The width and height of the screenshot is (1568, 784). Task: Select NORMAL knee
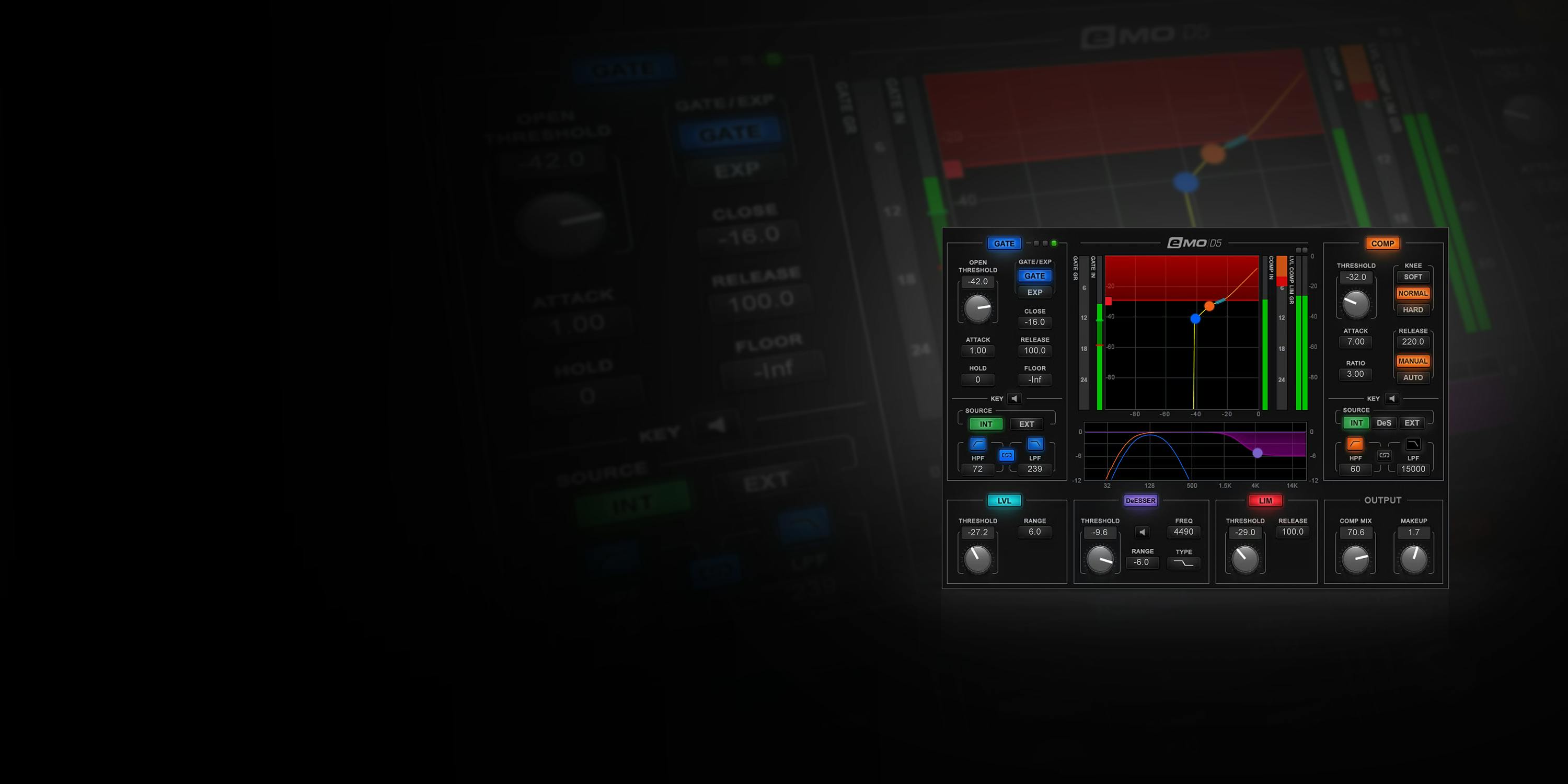click(1413, 293)
